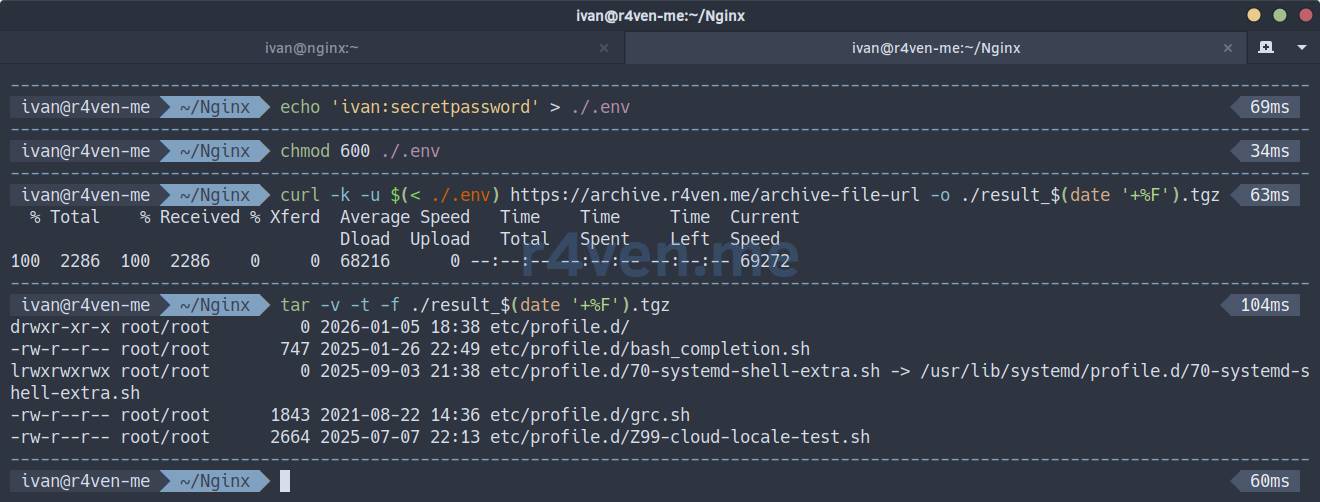The height and width of the screenshot is (502, 1320).
Task: Close the terminal with the red button
Action: pyautogui.click(x=1303, y=15)
